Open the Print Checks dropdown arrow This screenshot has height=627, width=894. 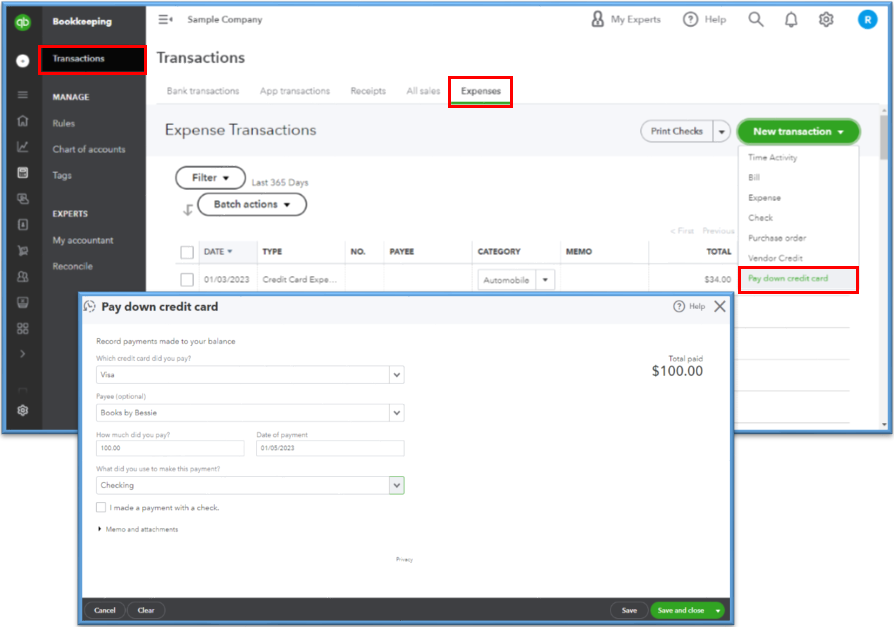721,131
